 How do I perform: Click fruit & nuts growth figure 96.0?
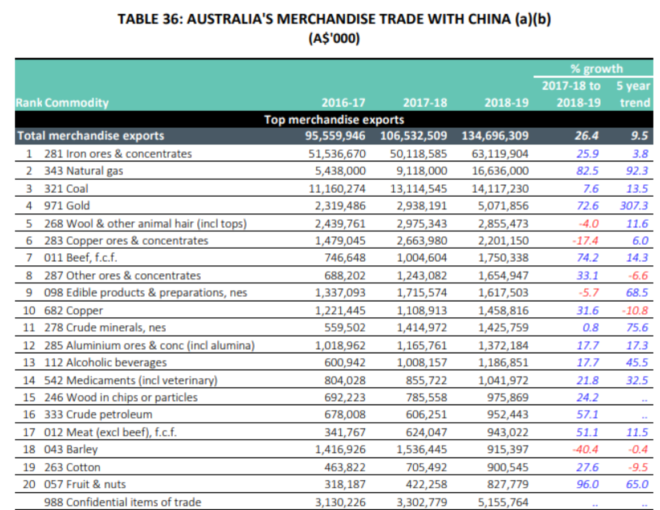point(588,484)
